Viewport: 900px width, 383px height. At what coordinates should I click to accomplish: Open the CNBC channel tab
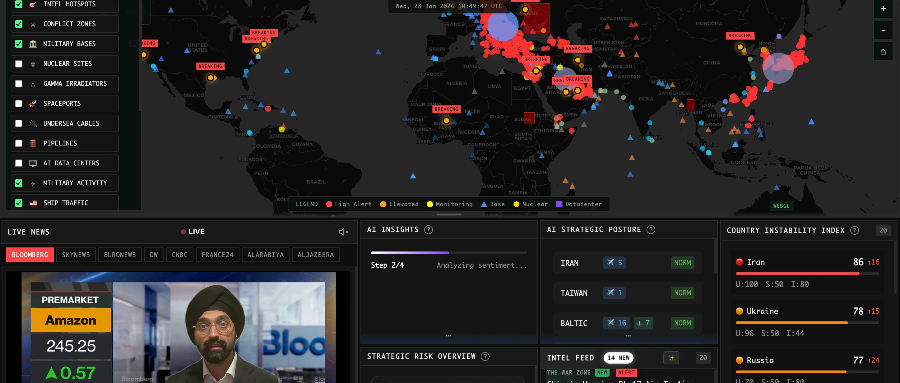pos(180,254)
